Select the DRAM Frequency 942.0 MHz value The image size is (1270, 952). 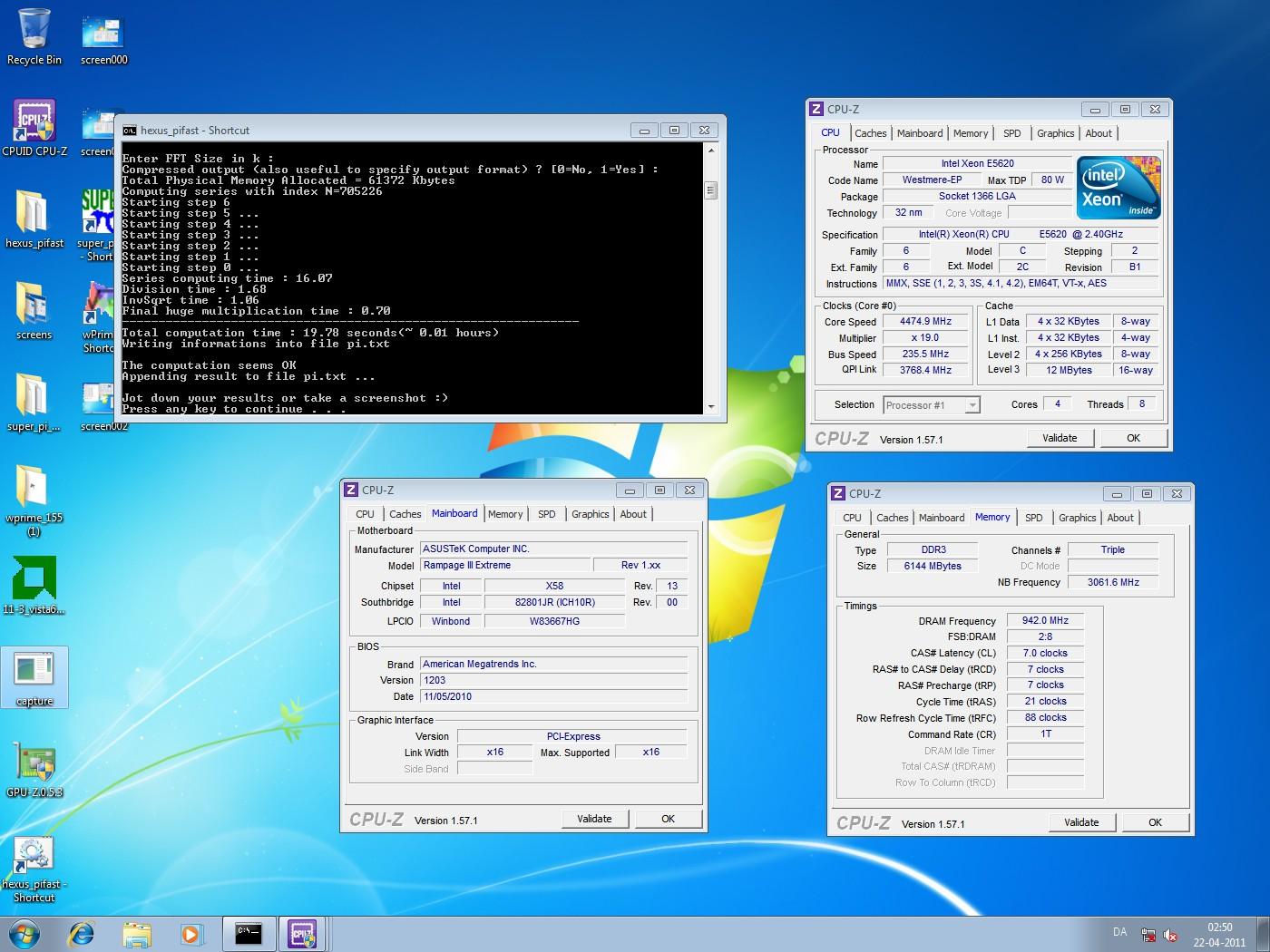pos(1045,620)
